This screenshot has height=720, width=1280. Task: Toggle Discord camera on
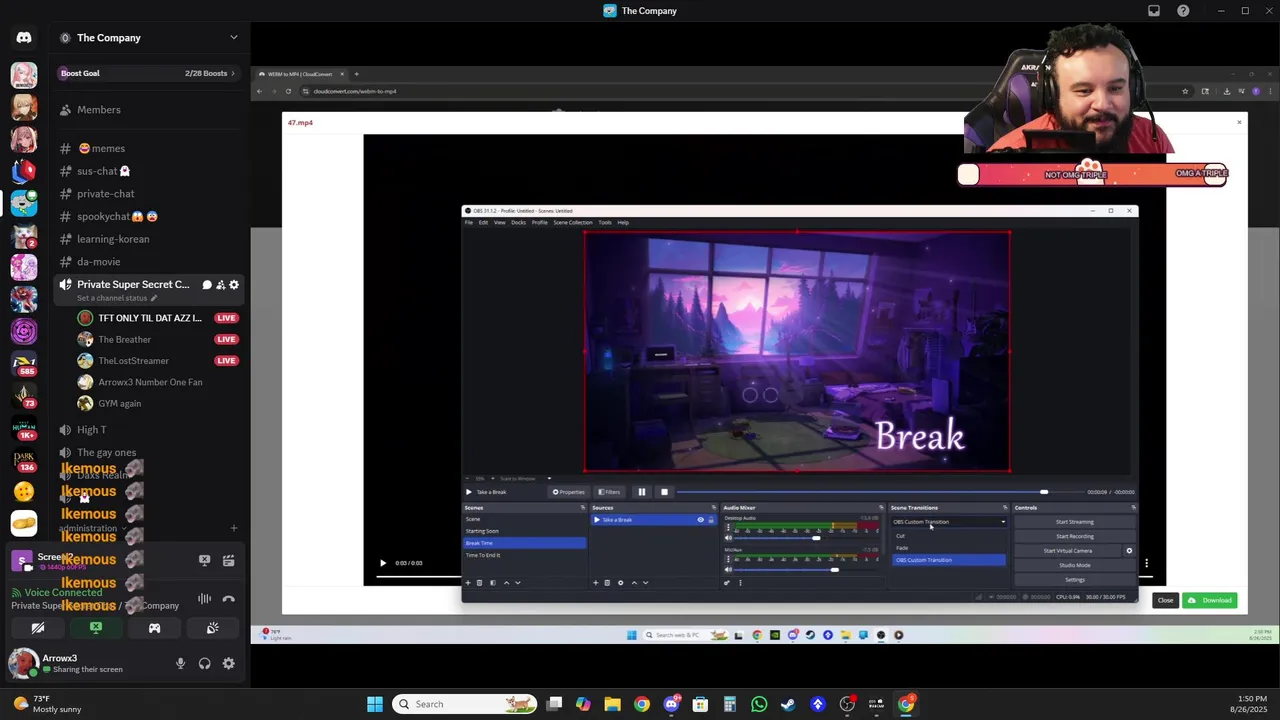coord(38,628)
